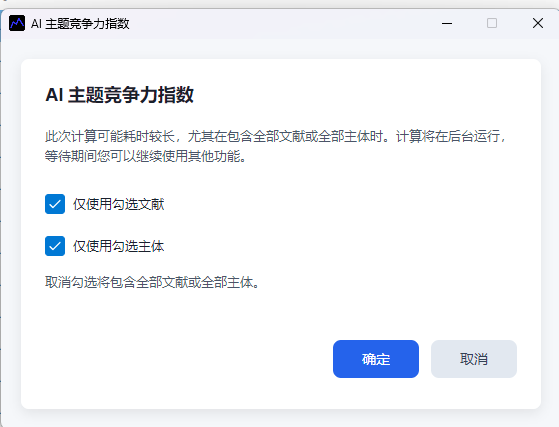Click the text line 等待期间您可以继续使用其他功能
Image resolution: width=559 pixels, height=427 pixels.
pyautogui.click(x=145, y=156)
